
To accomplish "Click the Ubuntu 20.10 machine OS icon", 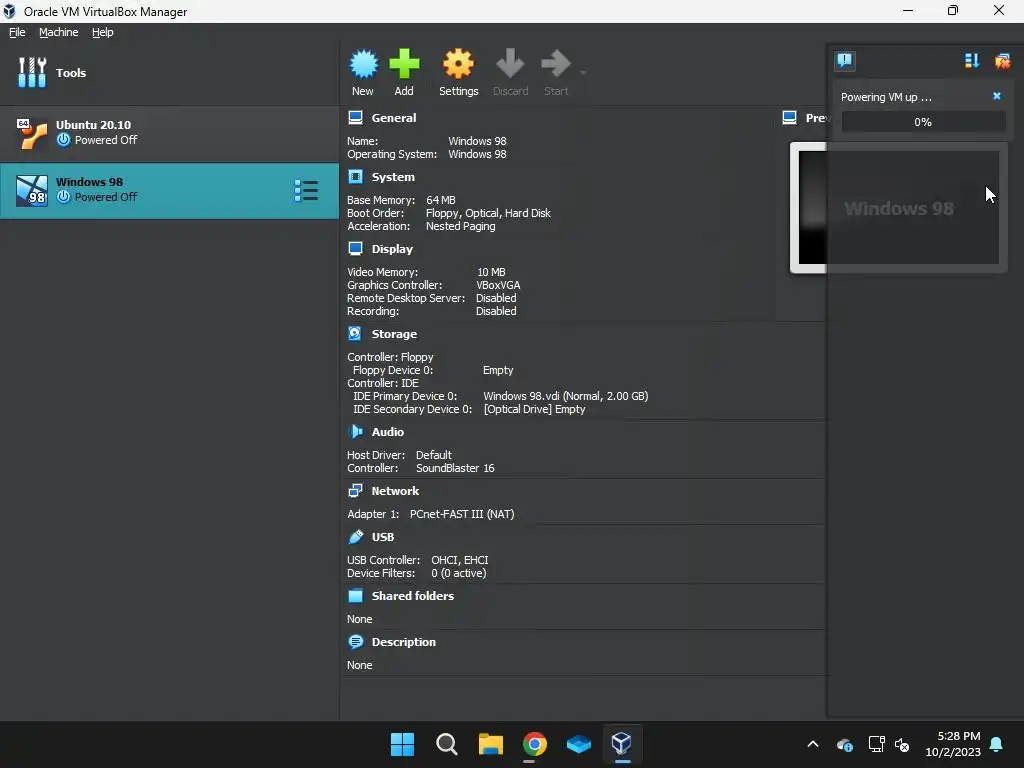I will point(31,133).
